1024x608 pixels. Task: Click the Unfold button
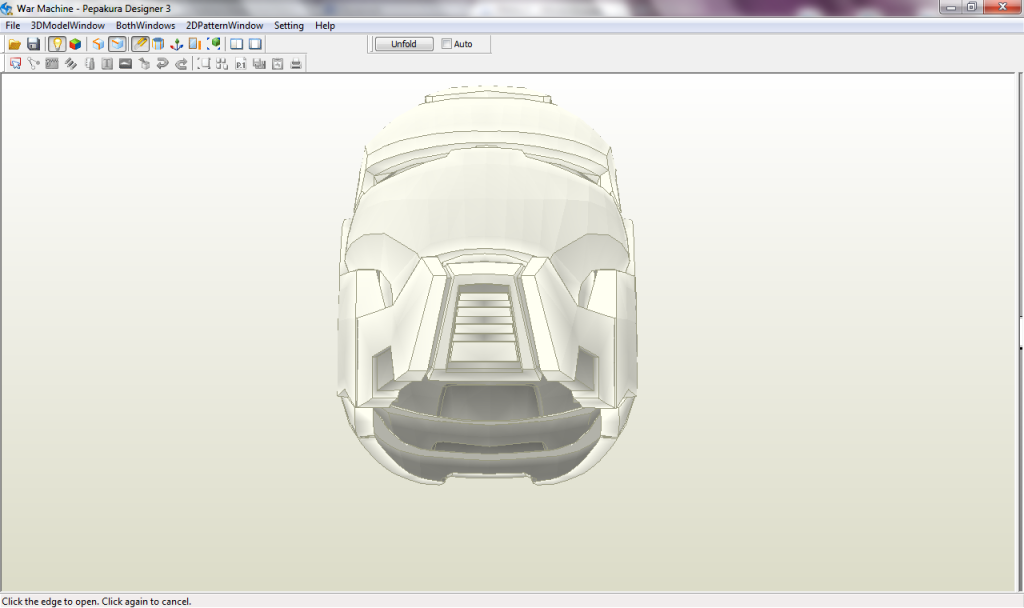click(404, 44)
